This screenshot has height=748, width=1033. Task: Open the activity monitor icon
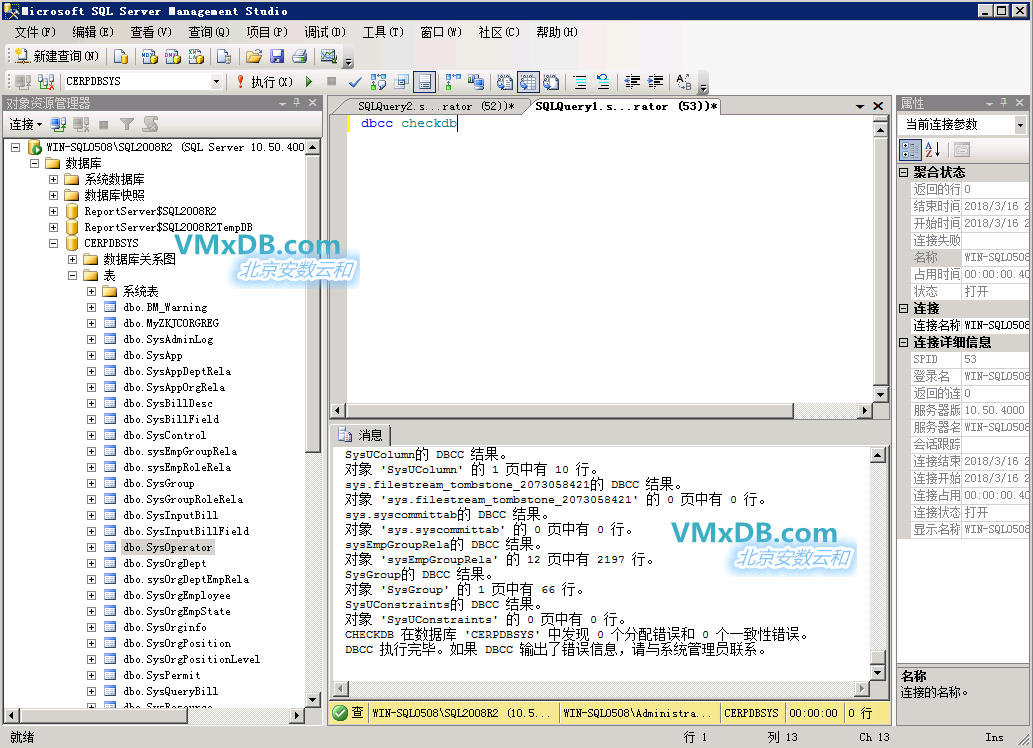pos(329,57)
